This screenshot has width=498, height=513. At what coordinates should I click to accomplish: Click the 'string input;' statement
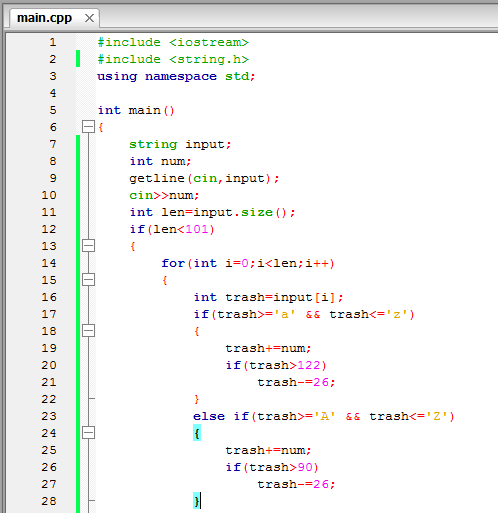click(180, 145)
